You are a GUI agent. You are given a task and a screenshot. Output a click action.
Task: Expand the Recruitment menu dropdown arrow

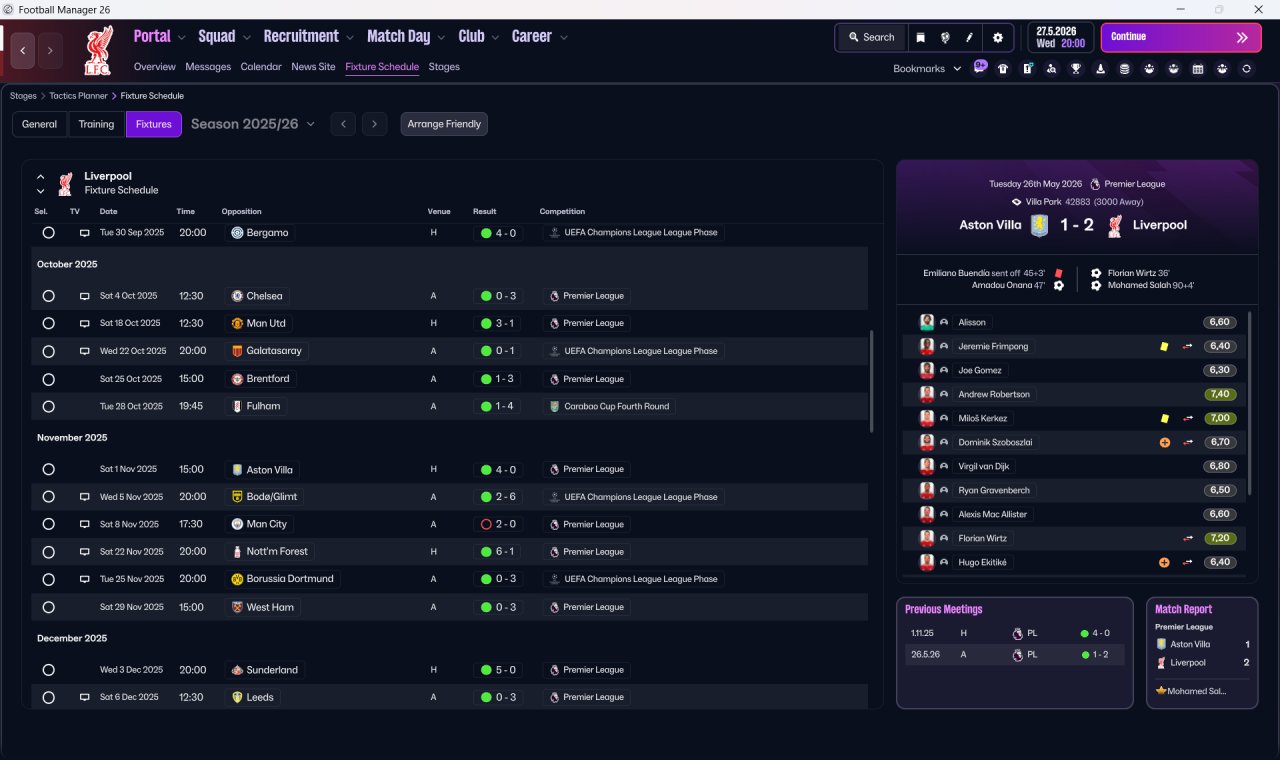click(x=350, y=38)
